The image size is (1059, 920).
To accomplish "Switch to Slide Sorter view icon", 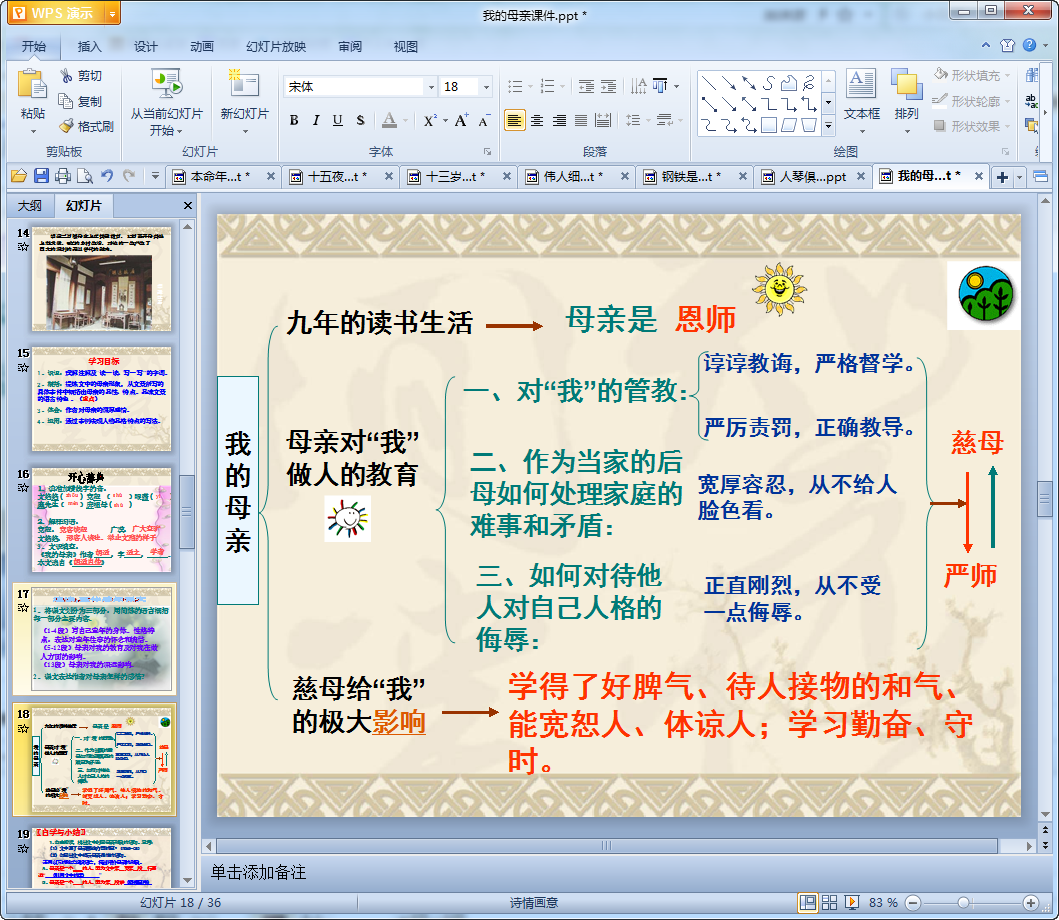I will [x=830, y=902].
